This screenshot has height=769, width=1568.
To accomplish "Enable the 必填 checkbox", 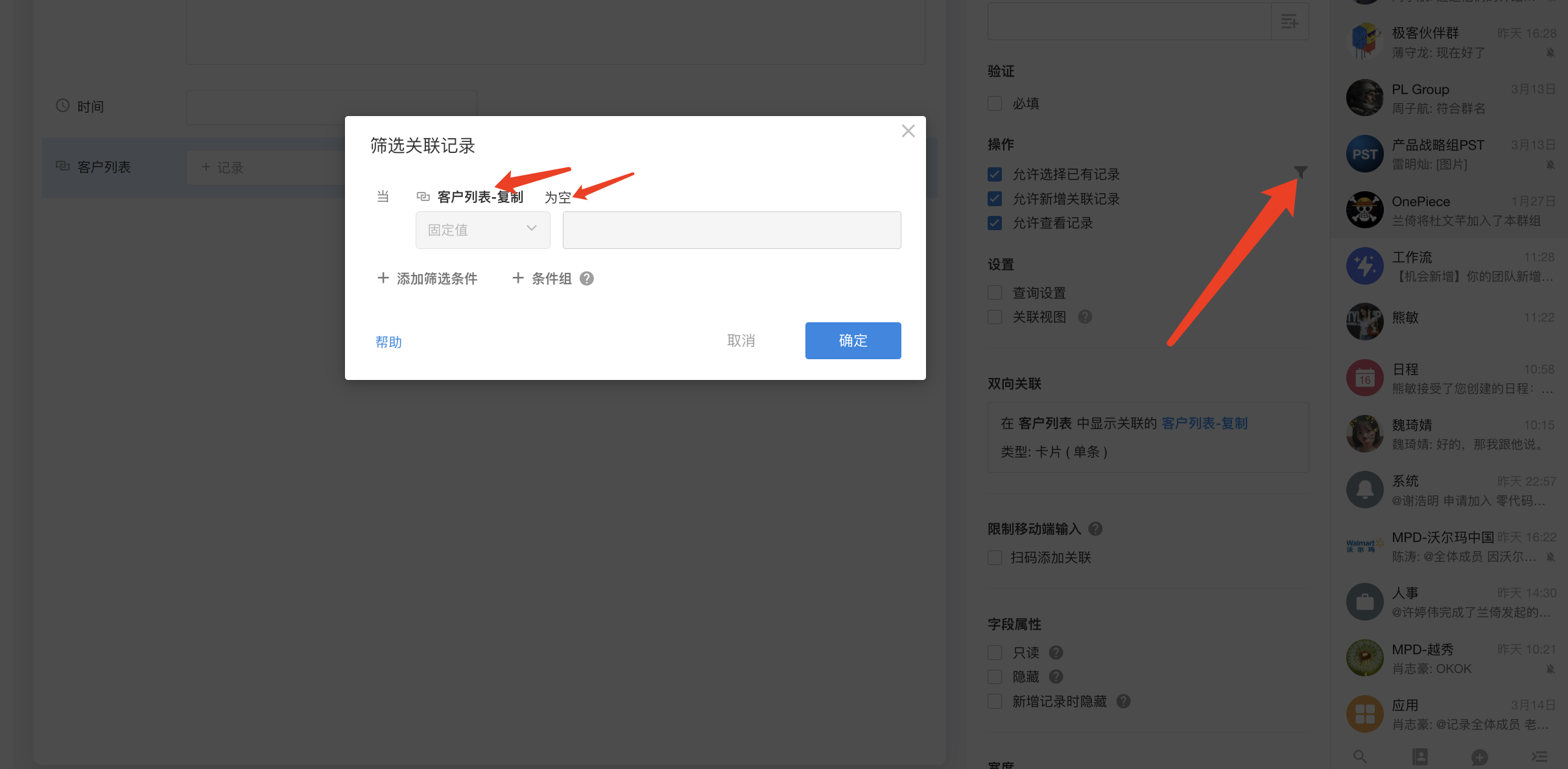I will pos(995,103).
